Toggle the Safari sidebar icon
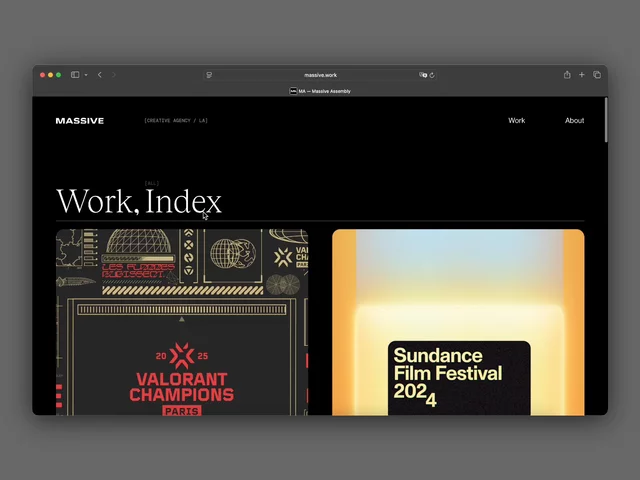640x480 pixels. [75, 75]
